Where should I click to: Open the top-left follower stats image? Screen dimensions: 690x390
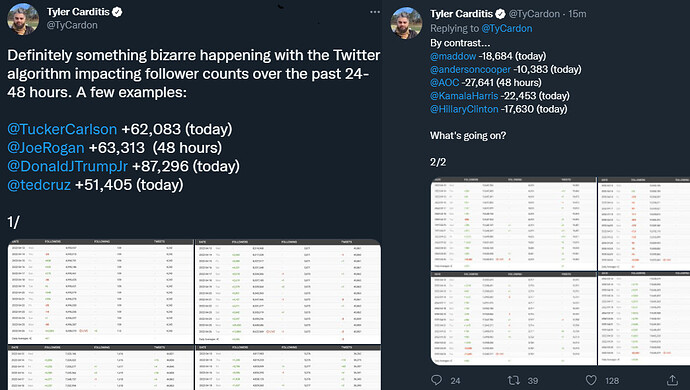click(101, 291)
